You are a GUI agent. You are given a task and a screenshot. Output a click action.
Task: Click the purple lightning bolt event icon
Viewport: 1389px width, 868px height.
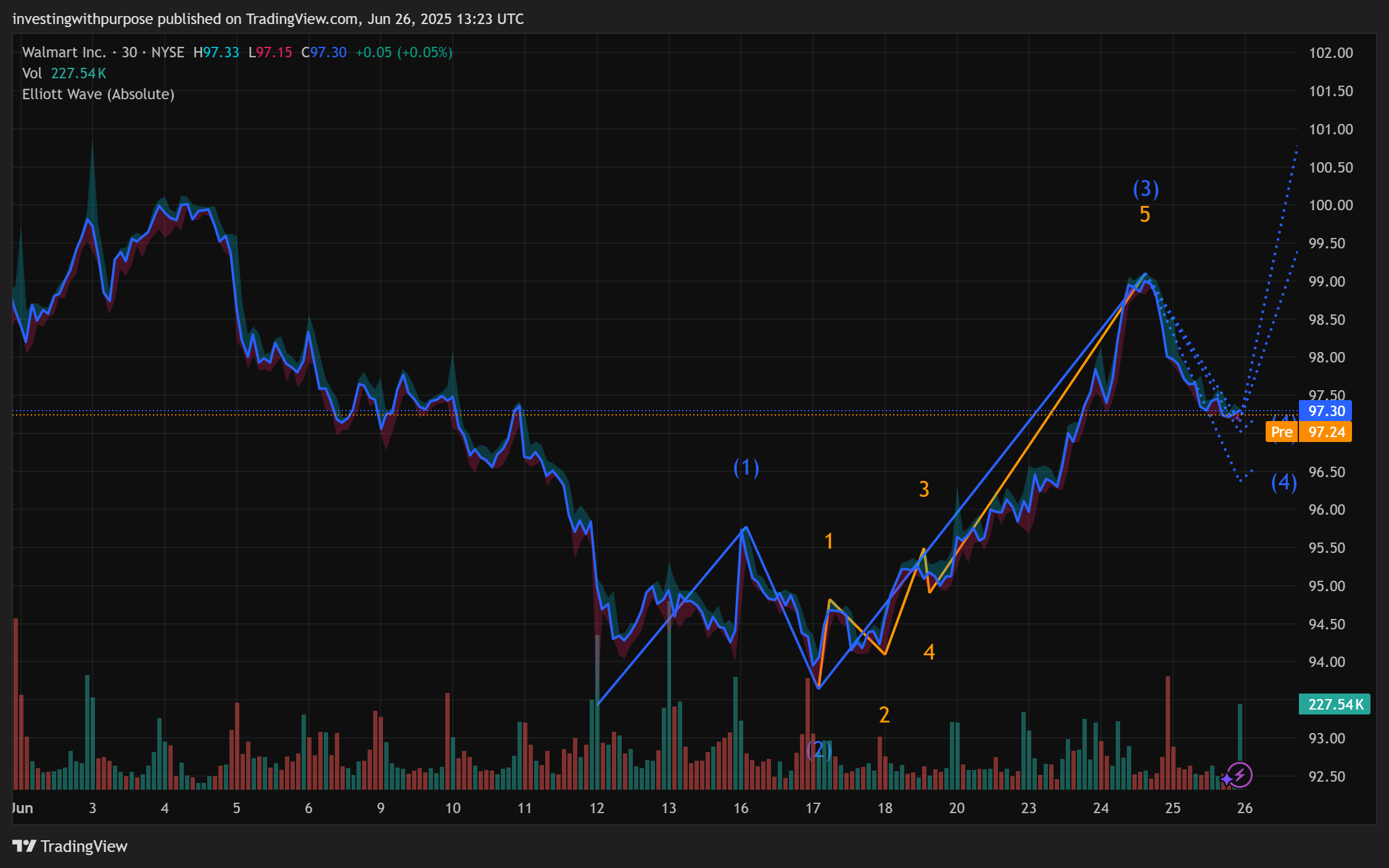(x=1240, y=775)
